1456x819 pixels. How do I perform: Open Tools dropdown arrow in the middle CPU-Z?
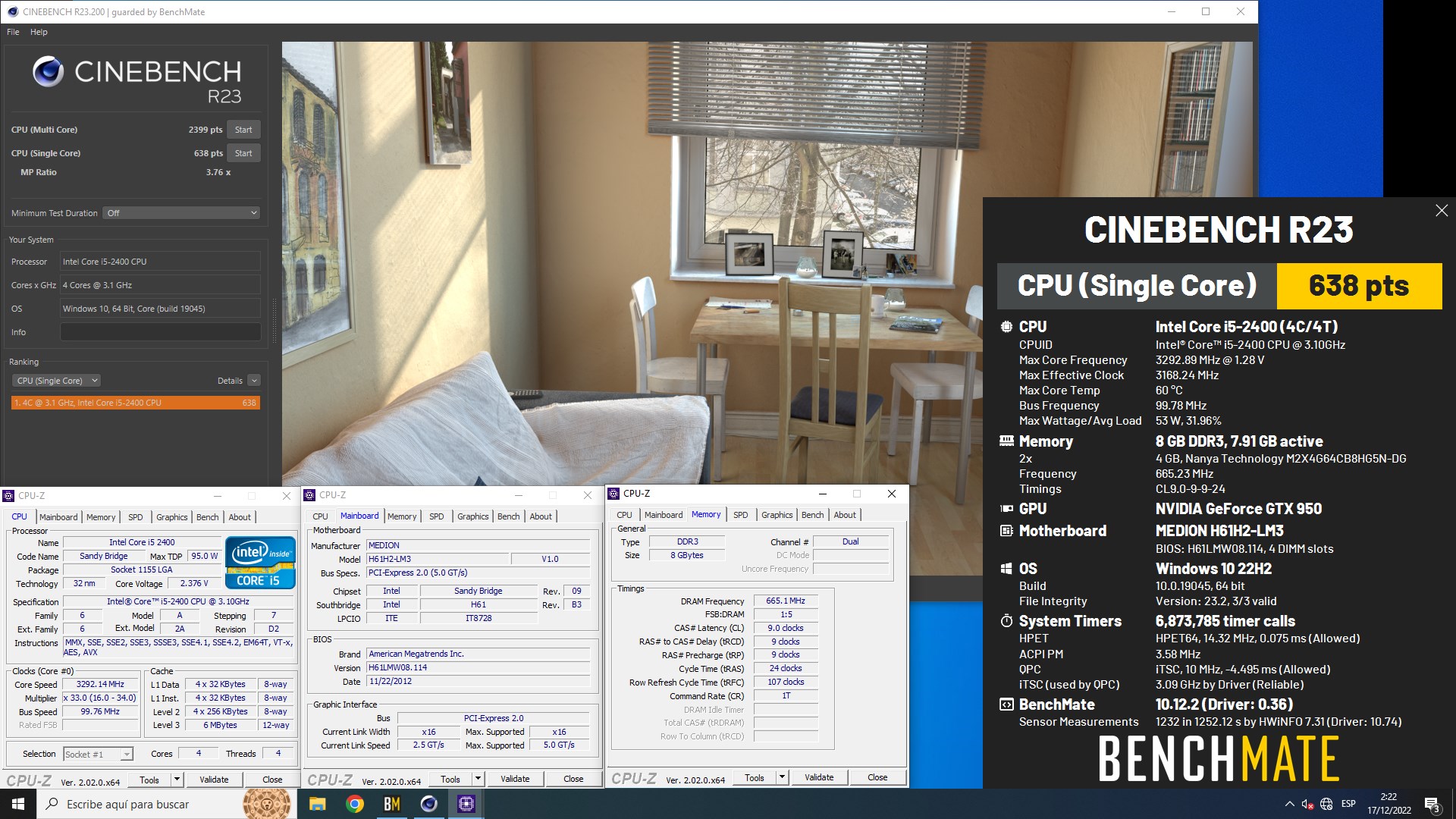[x=478, y=779]
